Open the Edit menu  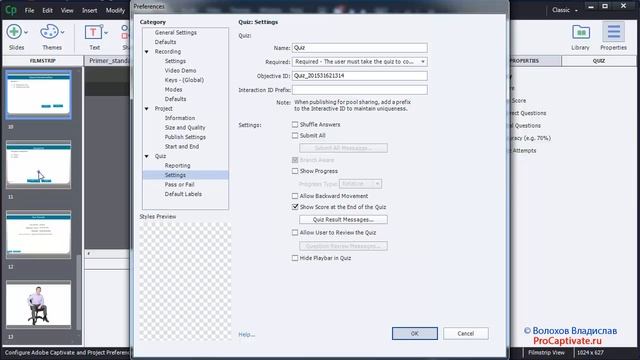click(47, 10)
